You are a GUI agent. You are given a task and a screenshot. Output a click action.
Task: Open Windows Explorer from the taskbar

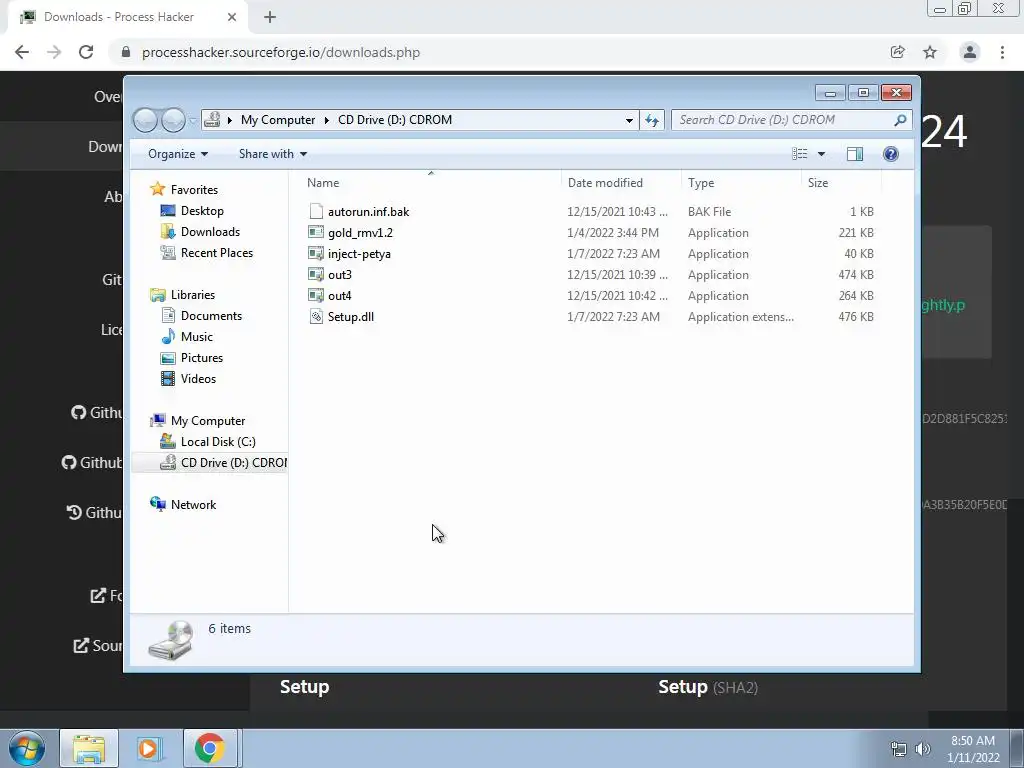click(x=89, y=748)
